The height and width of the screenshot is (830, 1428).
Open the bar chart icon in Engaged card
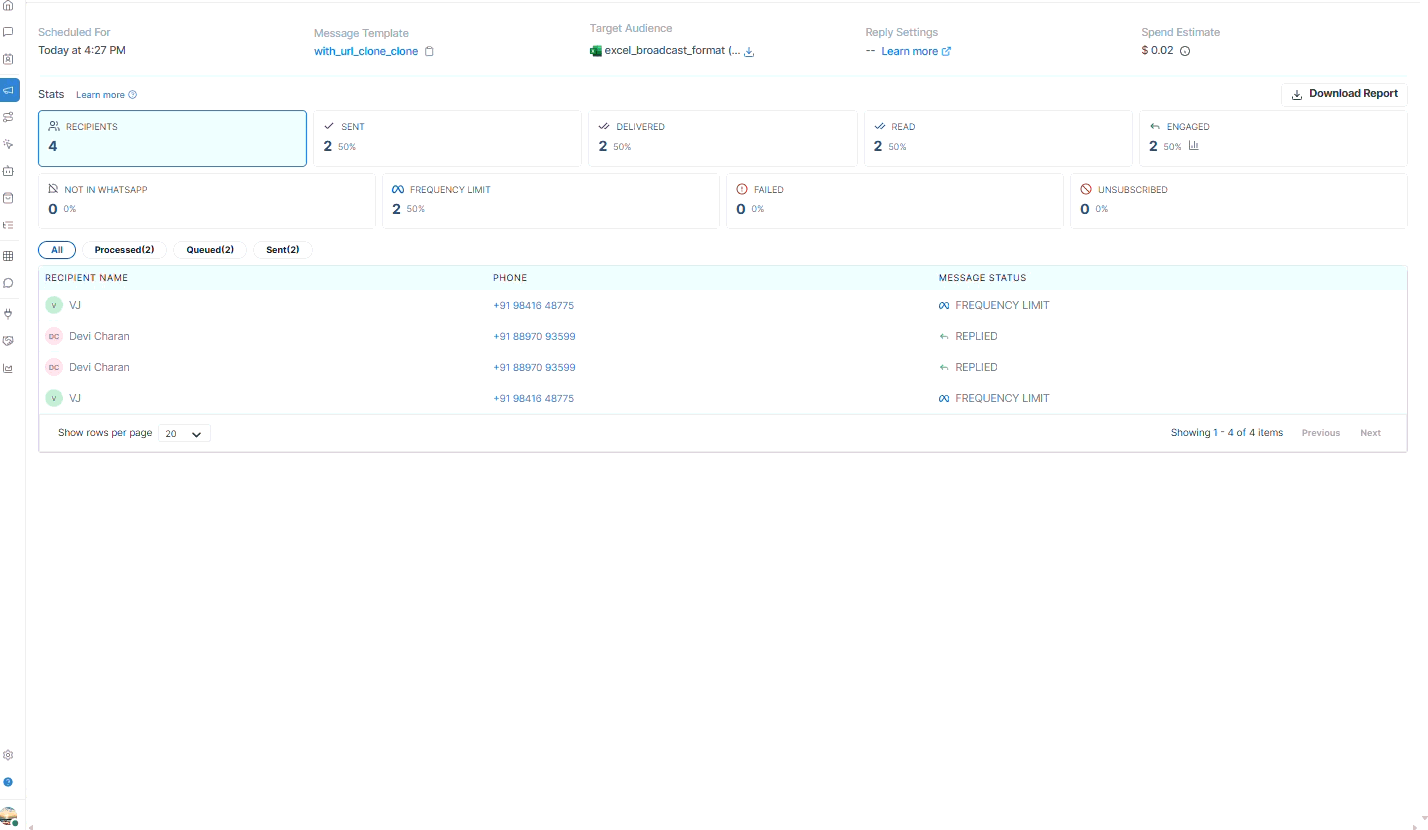(1193, 146)
